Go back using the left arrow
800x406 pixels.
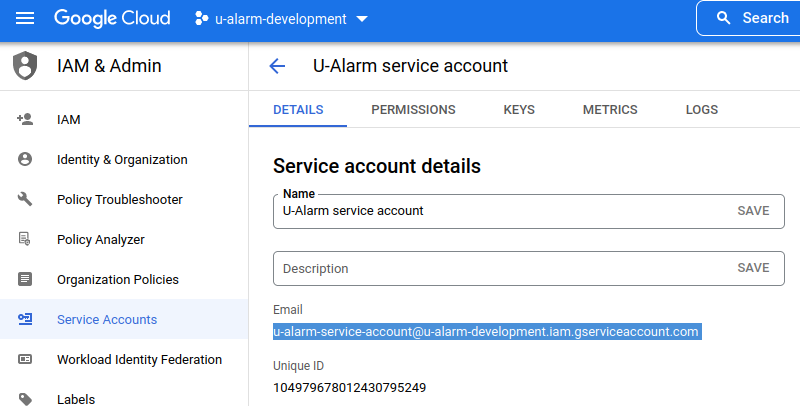click(x=277, y=67)
